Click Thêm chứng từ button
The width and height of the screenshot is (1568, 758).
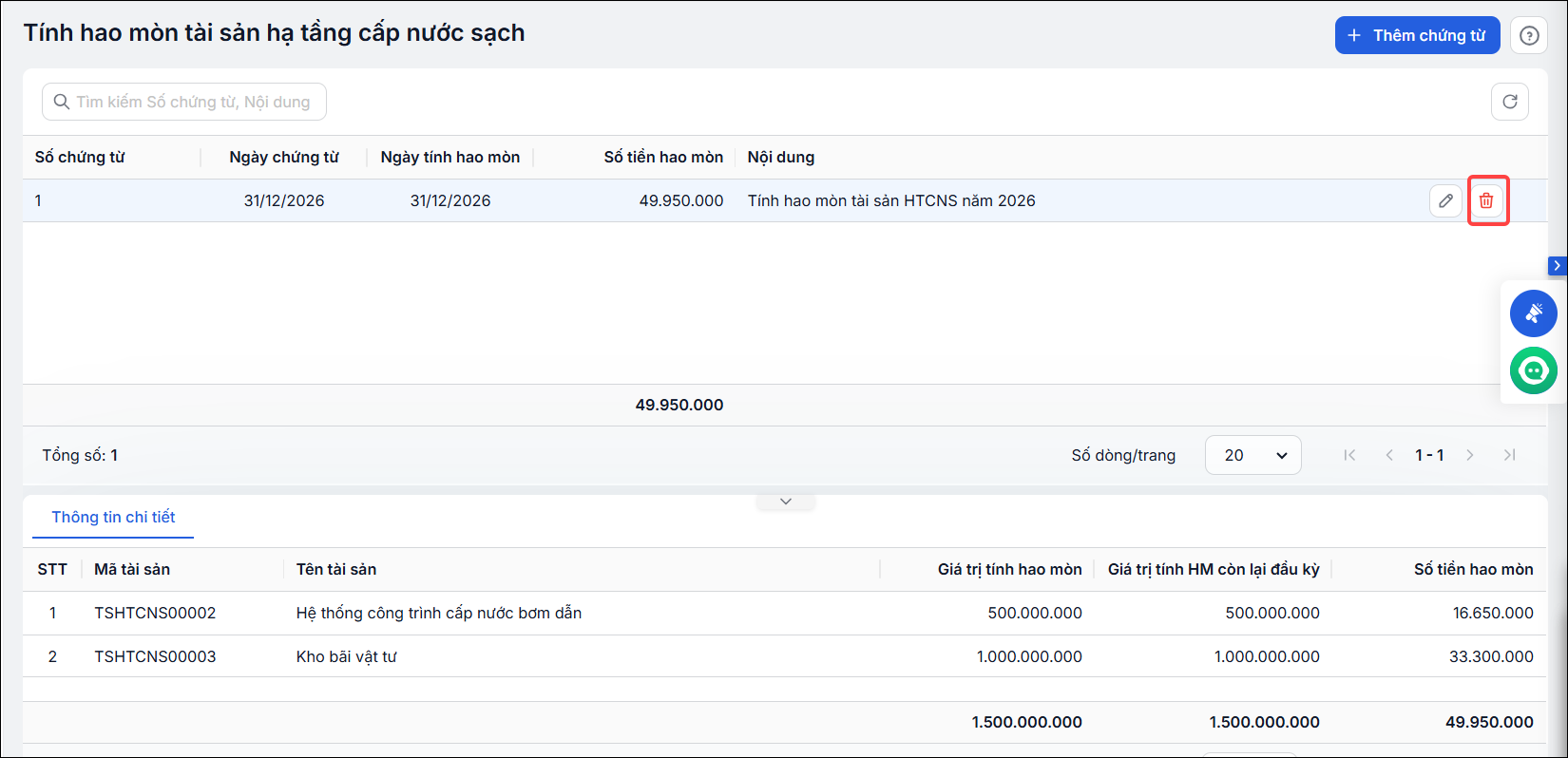pos(1417,35)
